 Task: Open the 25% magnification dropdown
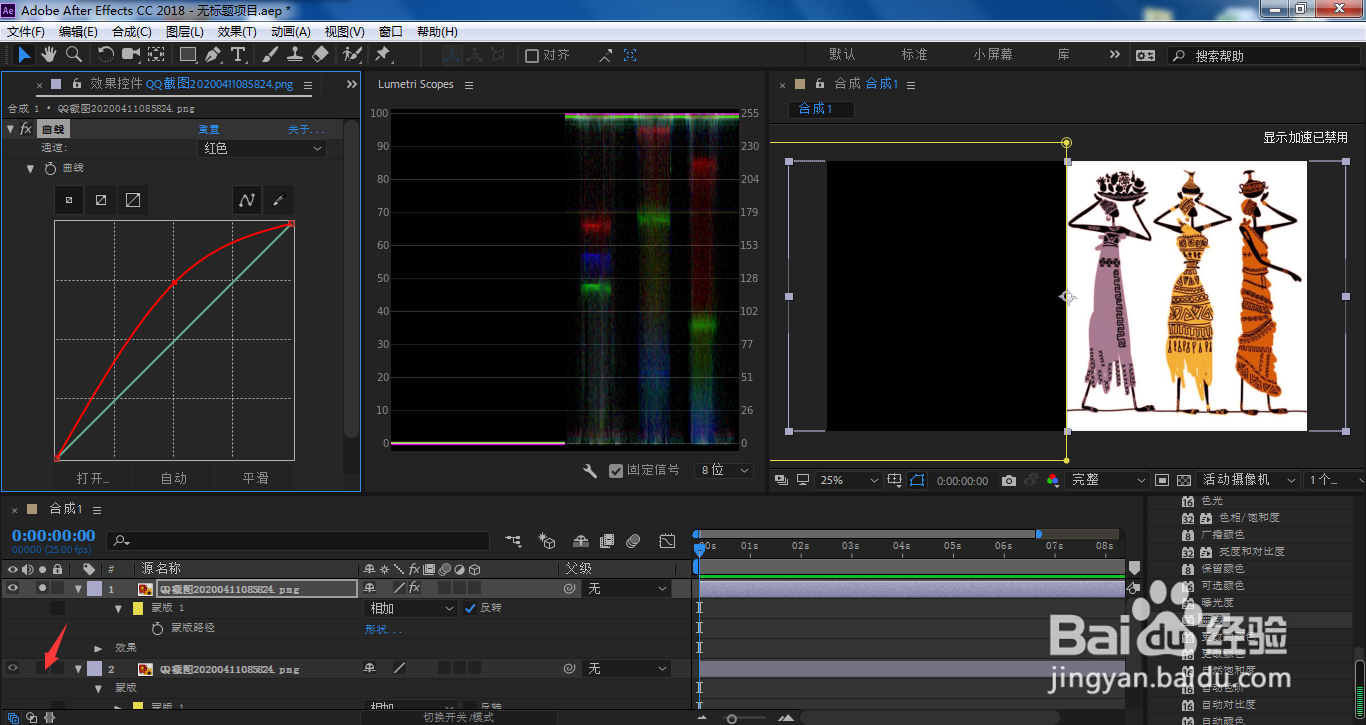[x=849, y=481]
